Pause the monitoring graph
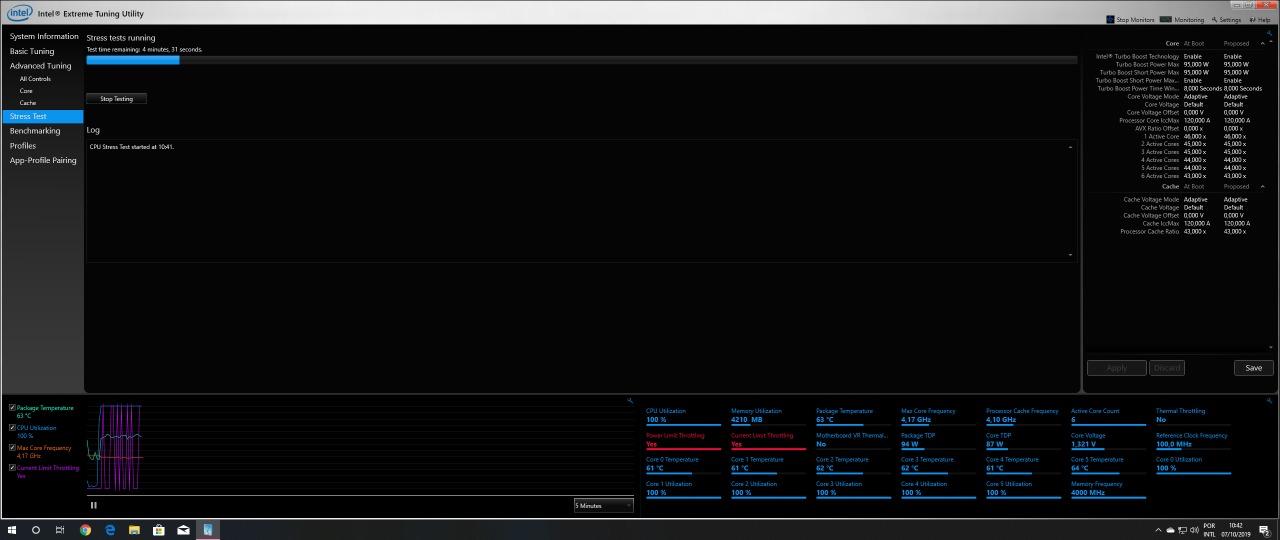 [x=94, y=505]
